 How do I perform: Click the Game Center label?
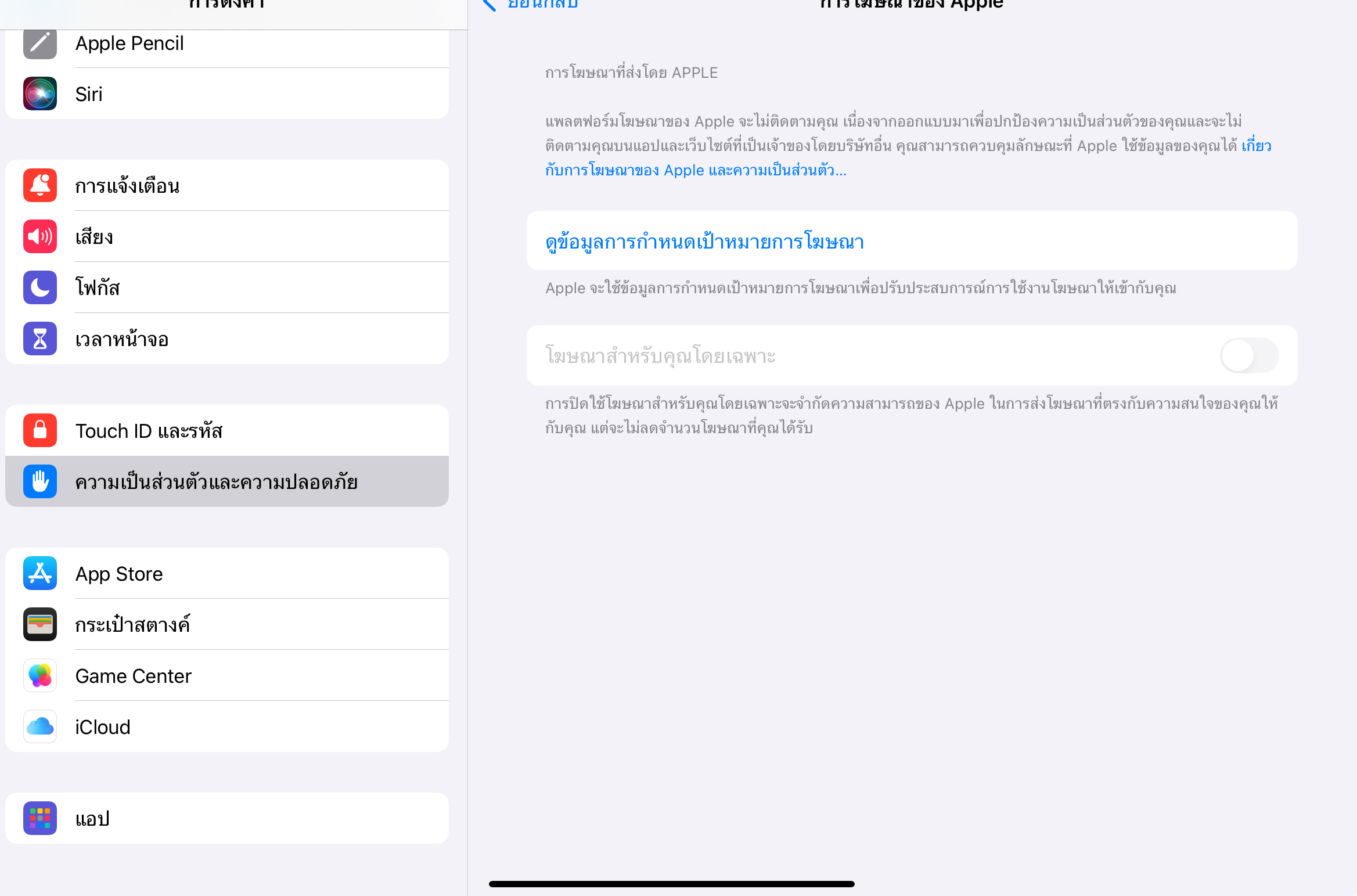tap(133, 676)
